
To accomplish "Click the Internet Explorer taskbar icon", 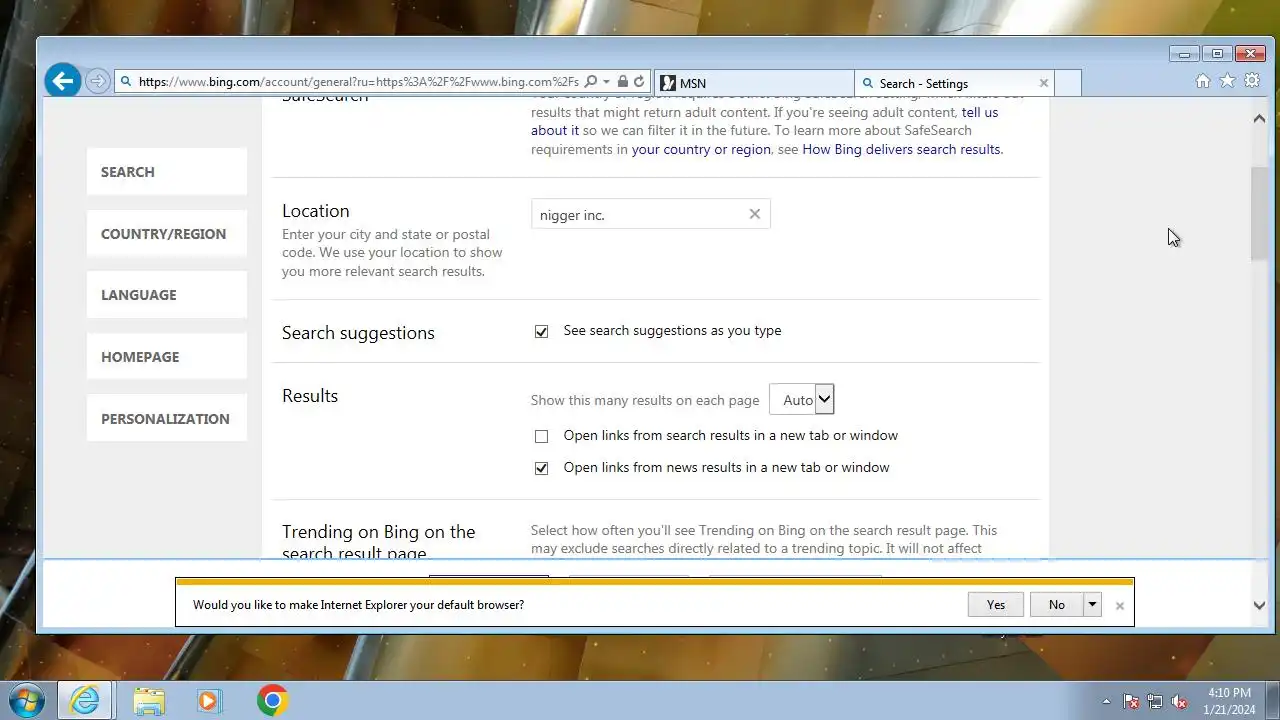I will point(84,701).
